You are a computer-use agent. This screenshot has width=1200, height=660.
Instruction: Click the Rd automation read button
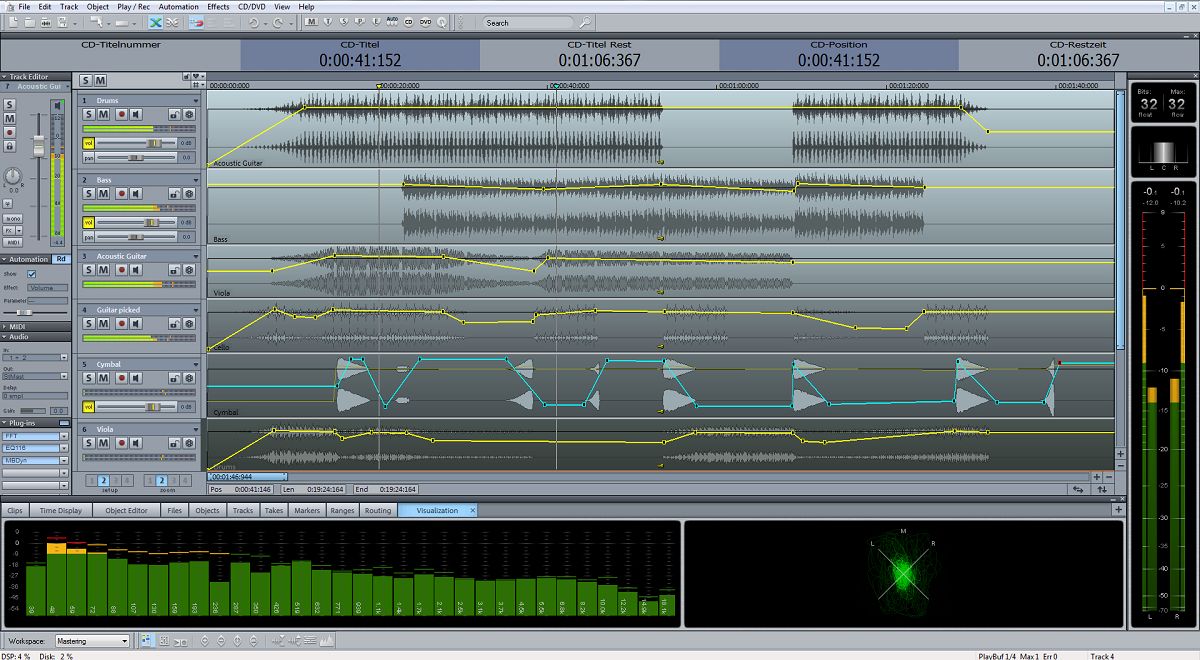coord(61,259)
